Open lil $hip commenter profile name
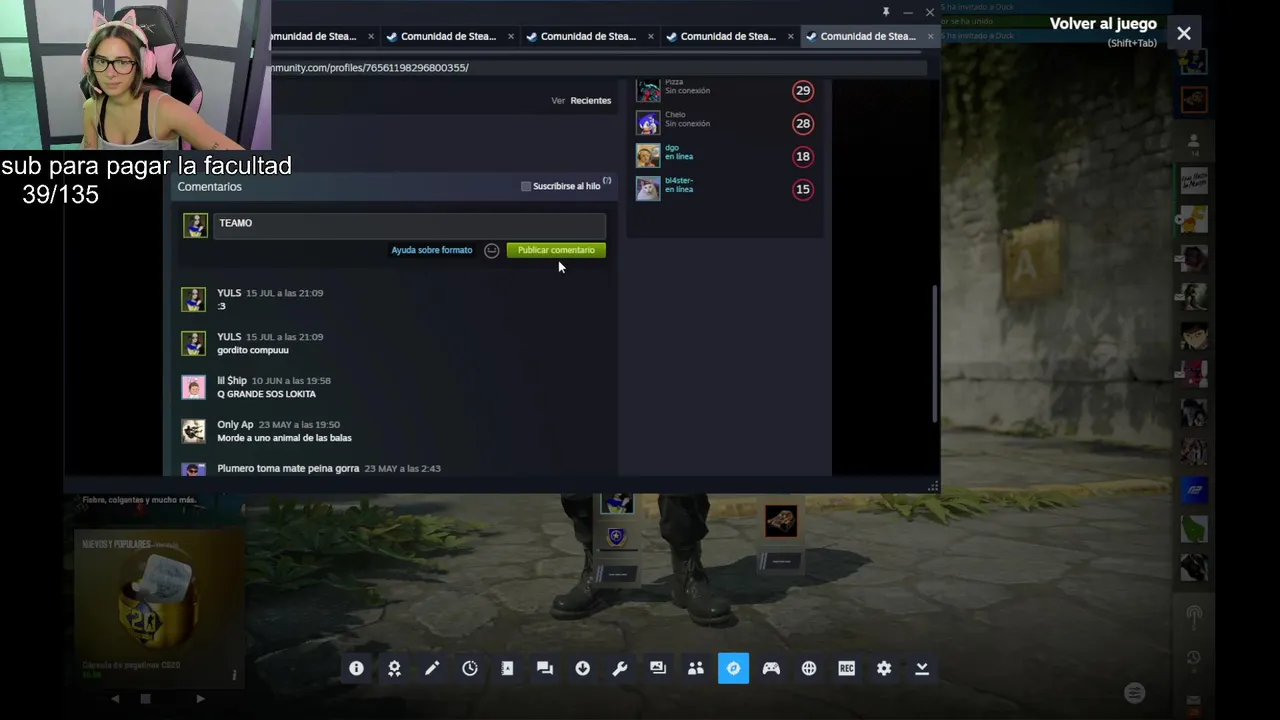Viewport: 1280px width, 720px height. (x=232, y=381)
